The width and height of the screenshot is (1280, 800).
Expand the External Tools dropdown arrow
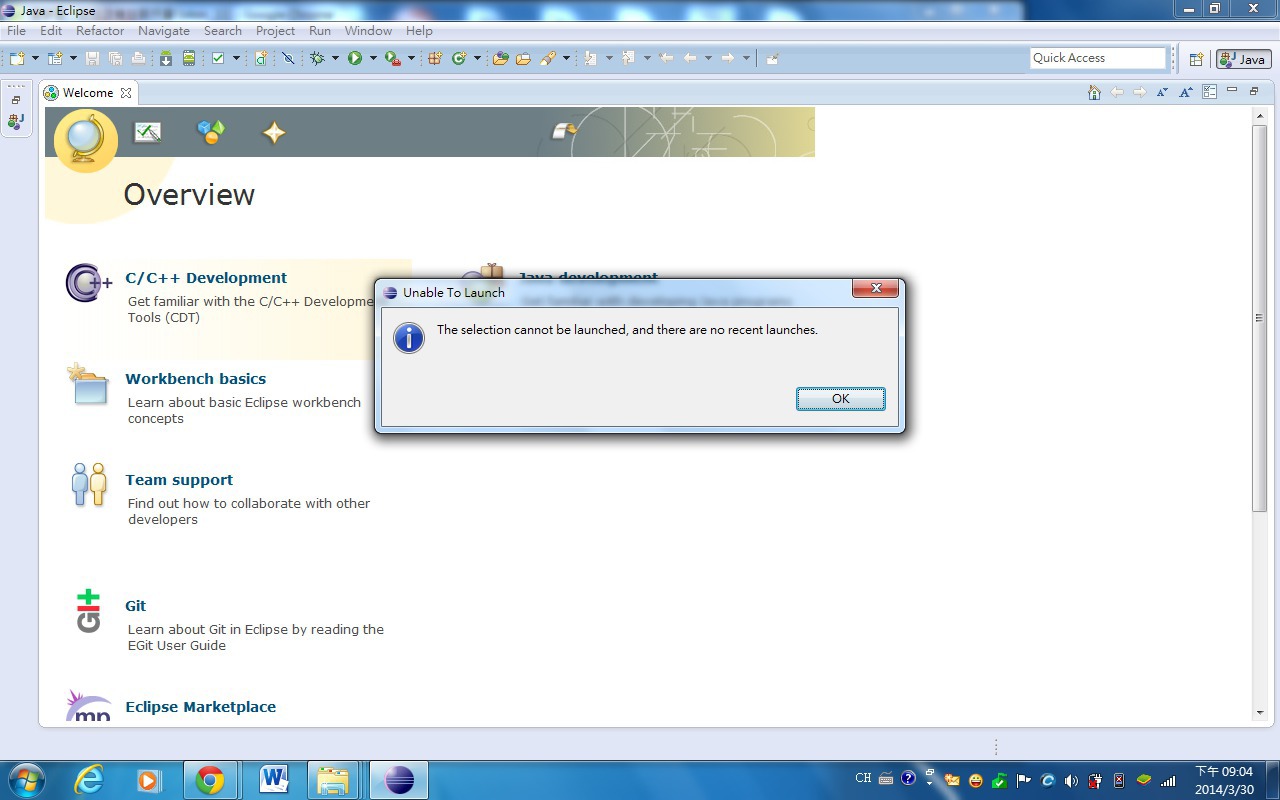[411, 58]
